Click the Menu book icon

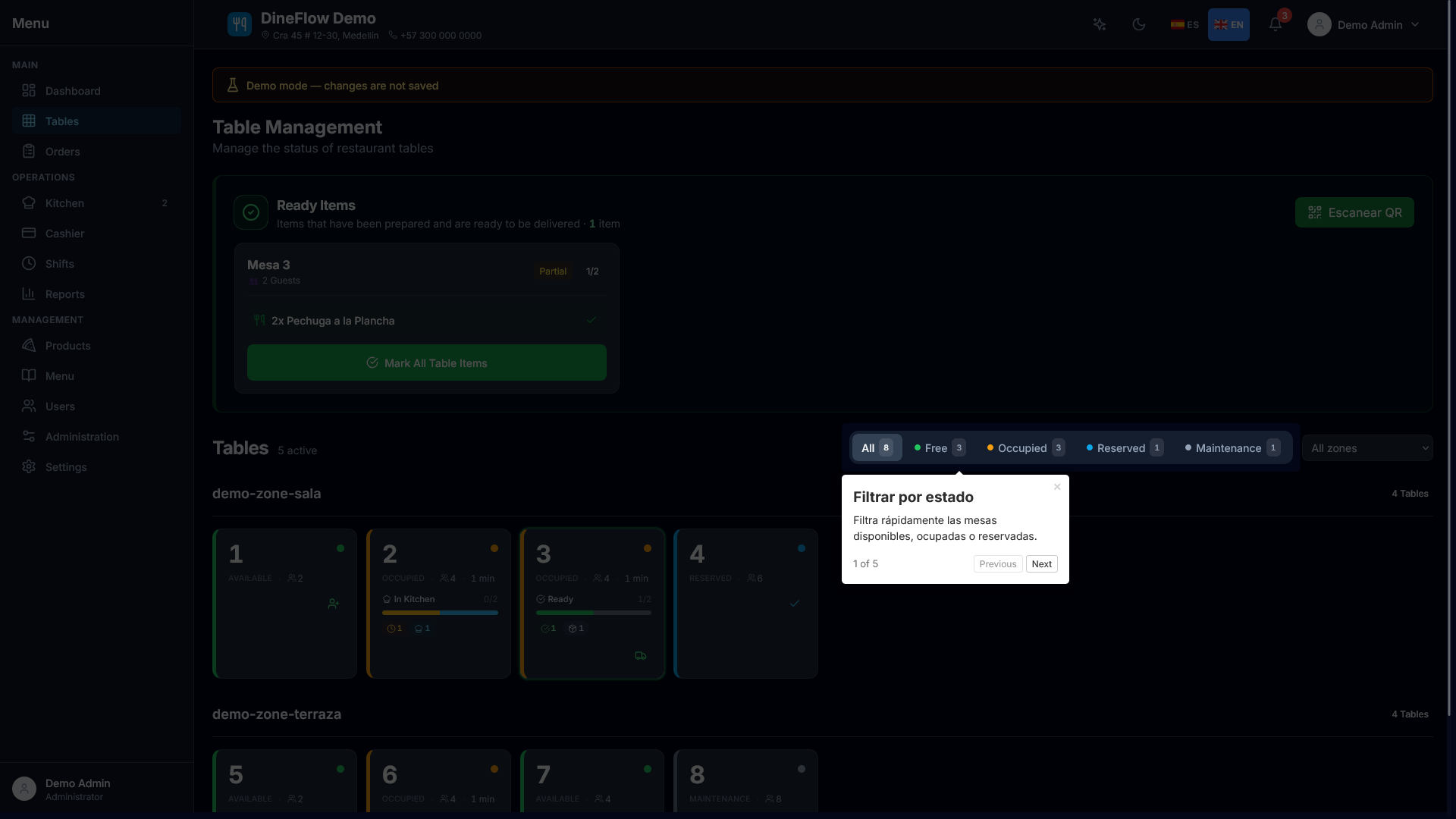click(29, 375)
